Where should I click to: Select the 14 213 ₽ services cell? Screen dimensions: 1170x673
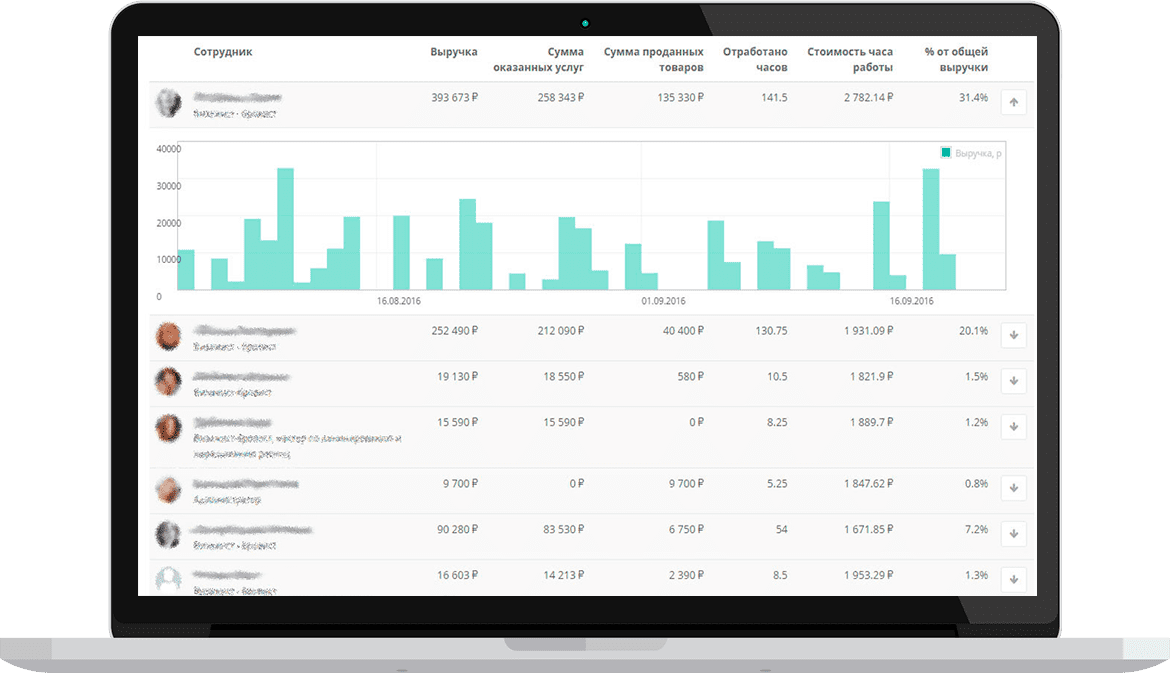click(x=563, y=575)
